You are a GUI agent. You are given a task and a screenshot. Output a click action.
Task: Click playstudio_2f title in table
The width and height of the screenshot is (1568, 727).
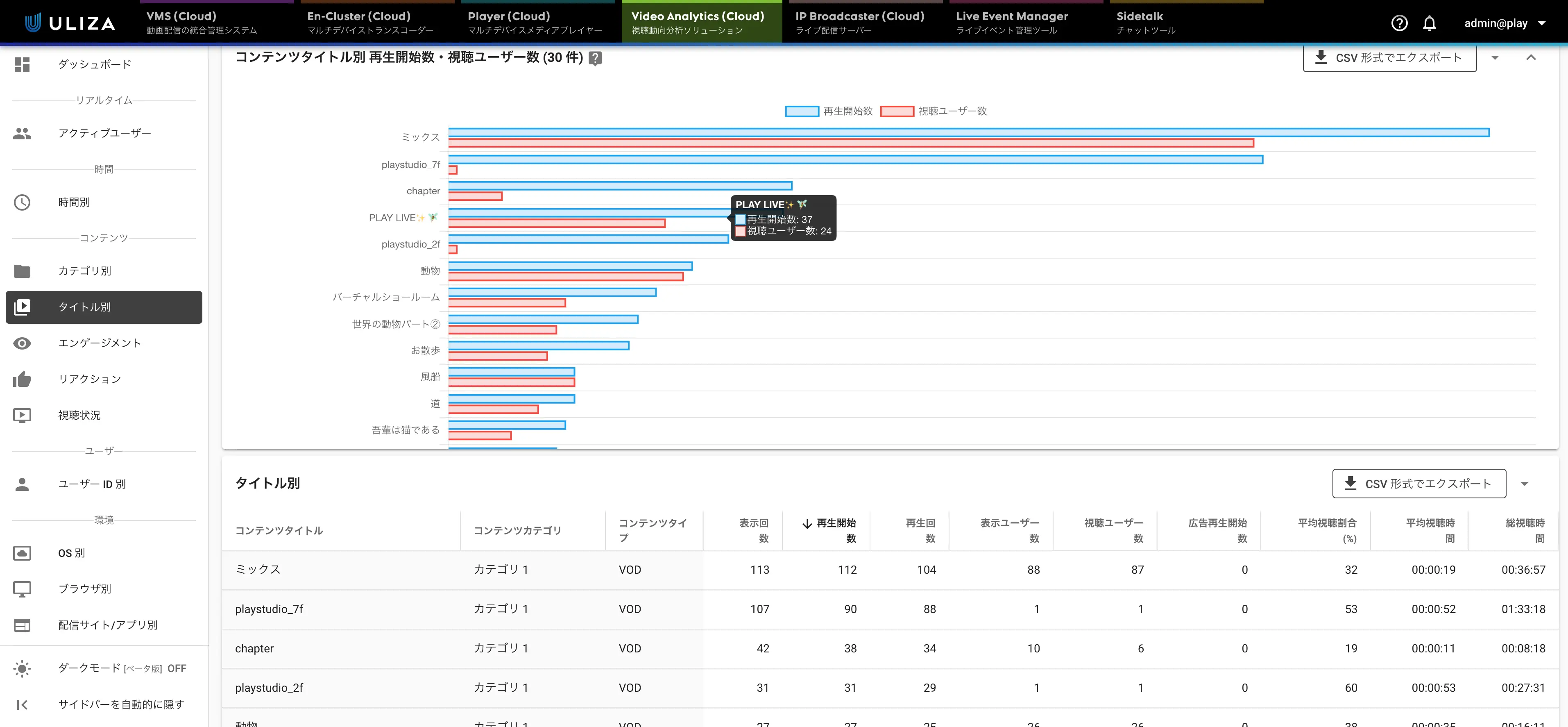click(269, 688)
